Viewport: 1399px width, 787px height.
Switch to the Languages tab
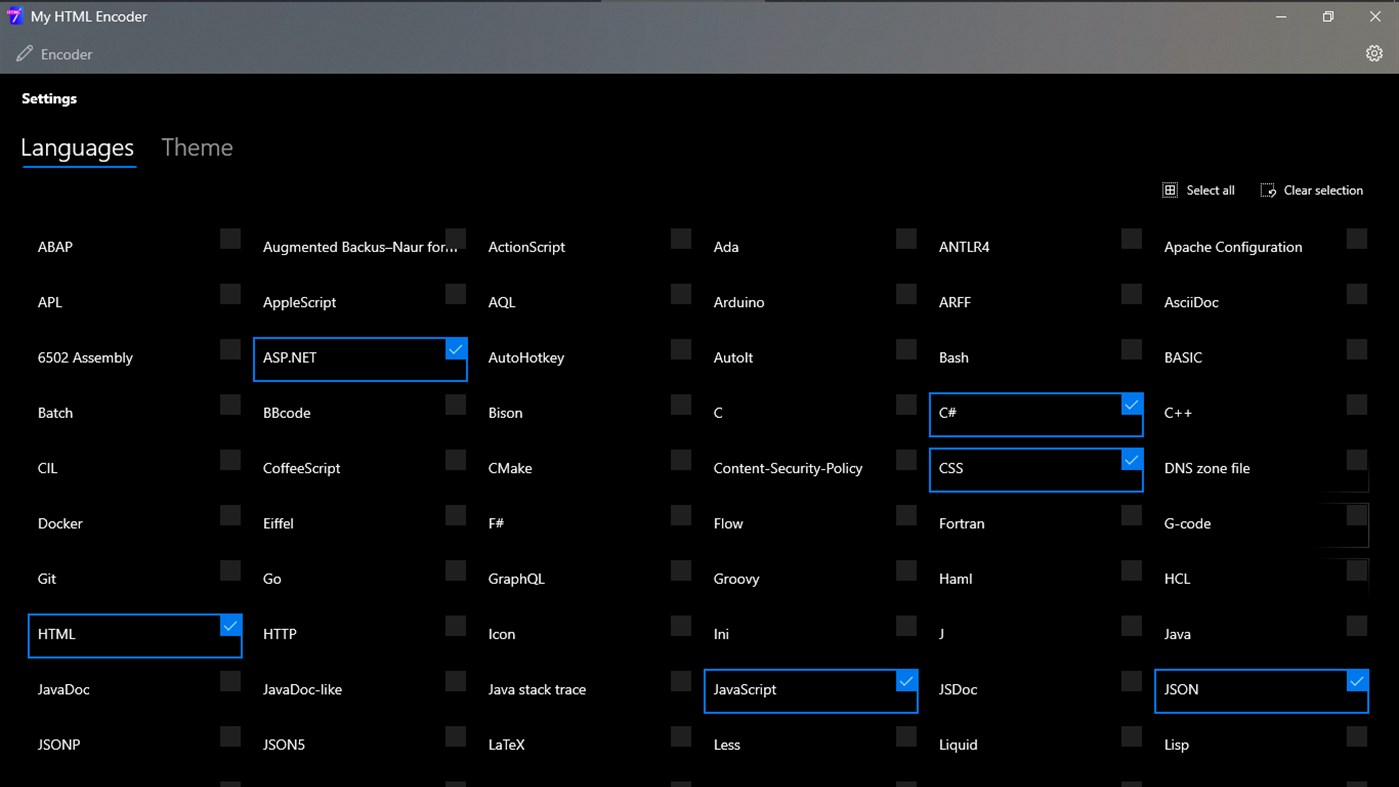[x=77, y=147]
